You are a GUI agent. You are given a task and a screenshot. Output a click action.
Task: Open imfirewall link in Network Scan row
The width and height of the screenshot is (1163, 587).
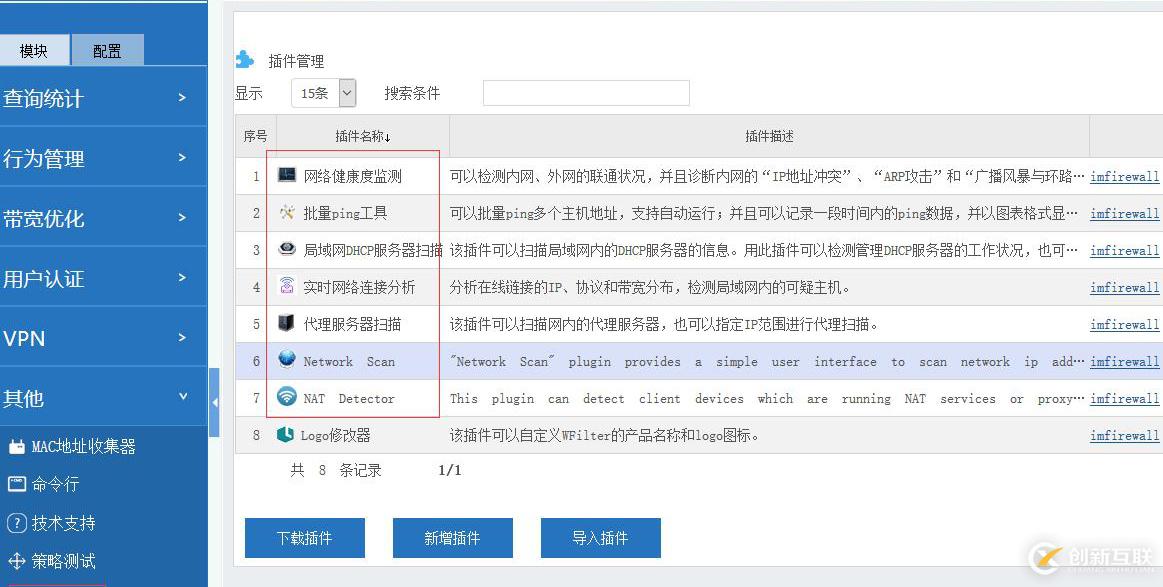point(1124,361)
